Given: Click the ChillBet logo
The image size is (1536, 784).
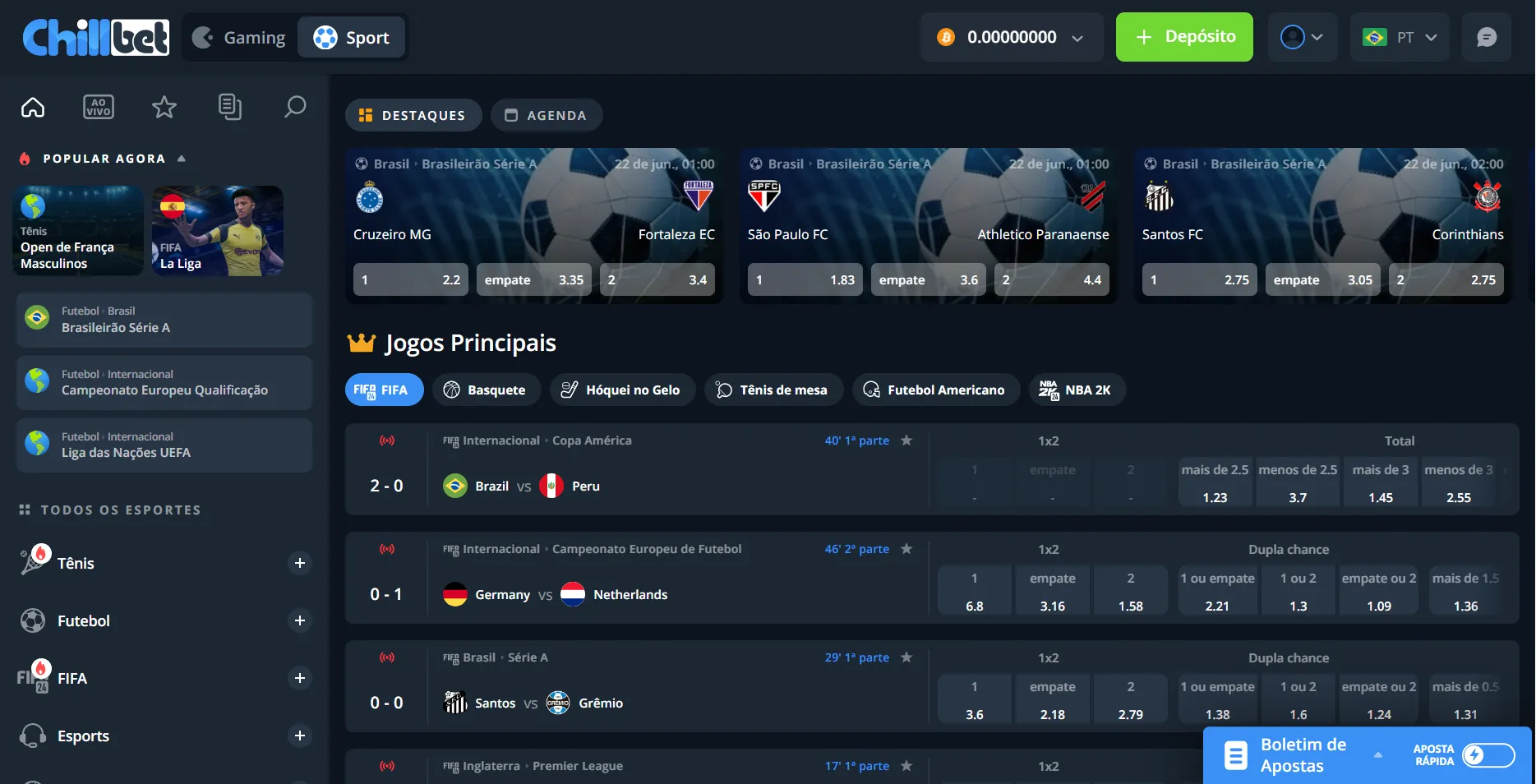Looking at the screenshot, I should click(96, 37).
